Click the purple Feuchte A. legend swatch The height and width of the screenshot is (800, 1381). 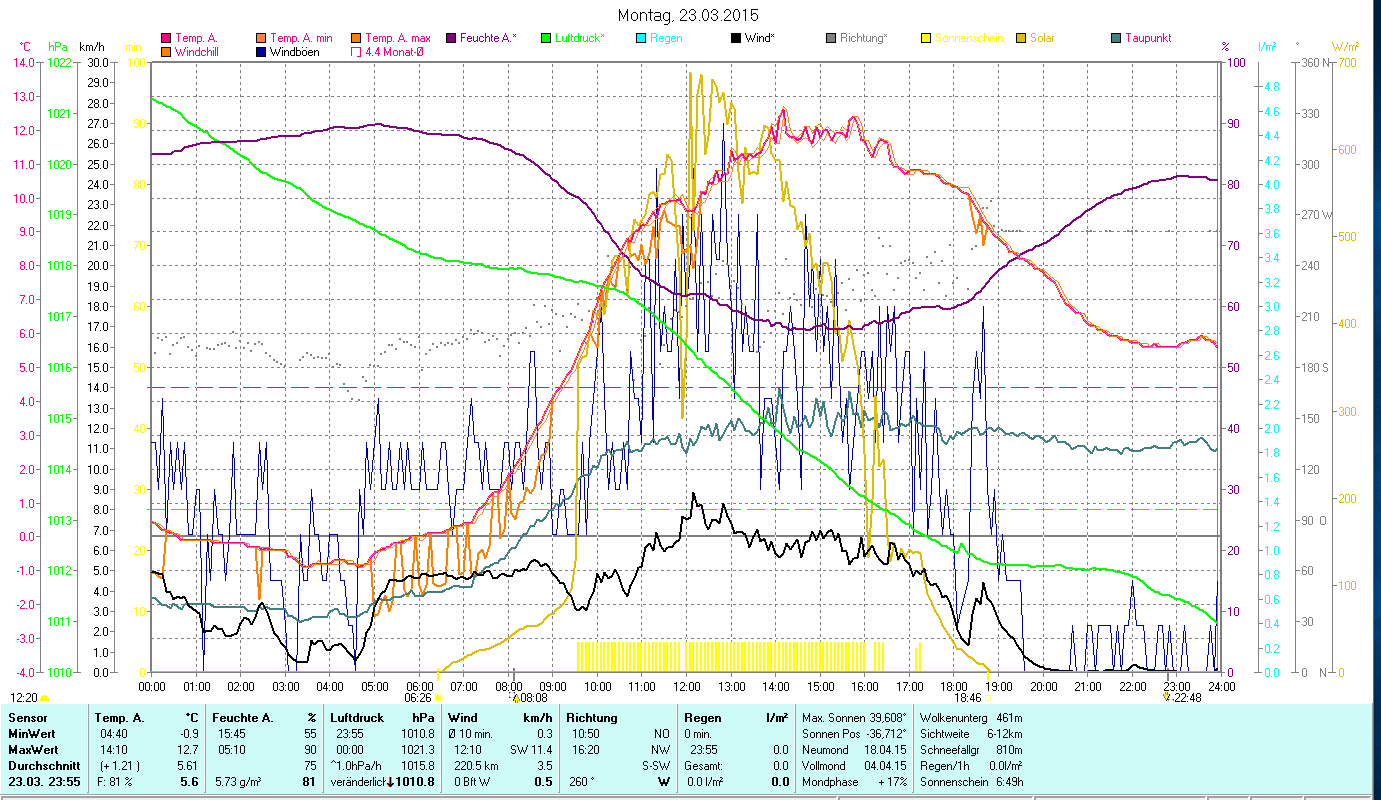pyautogui.click(x=453, y=38)
